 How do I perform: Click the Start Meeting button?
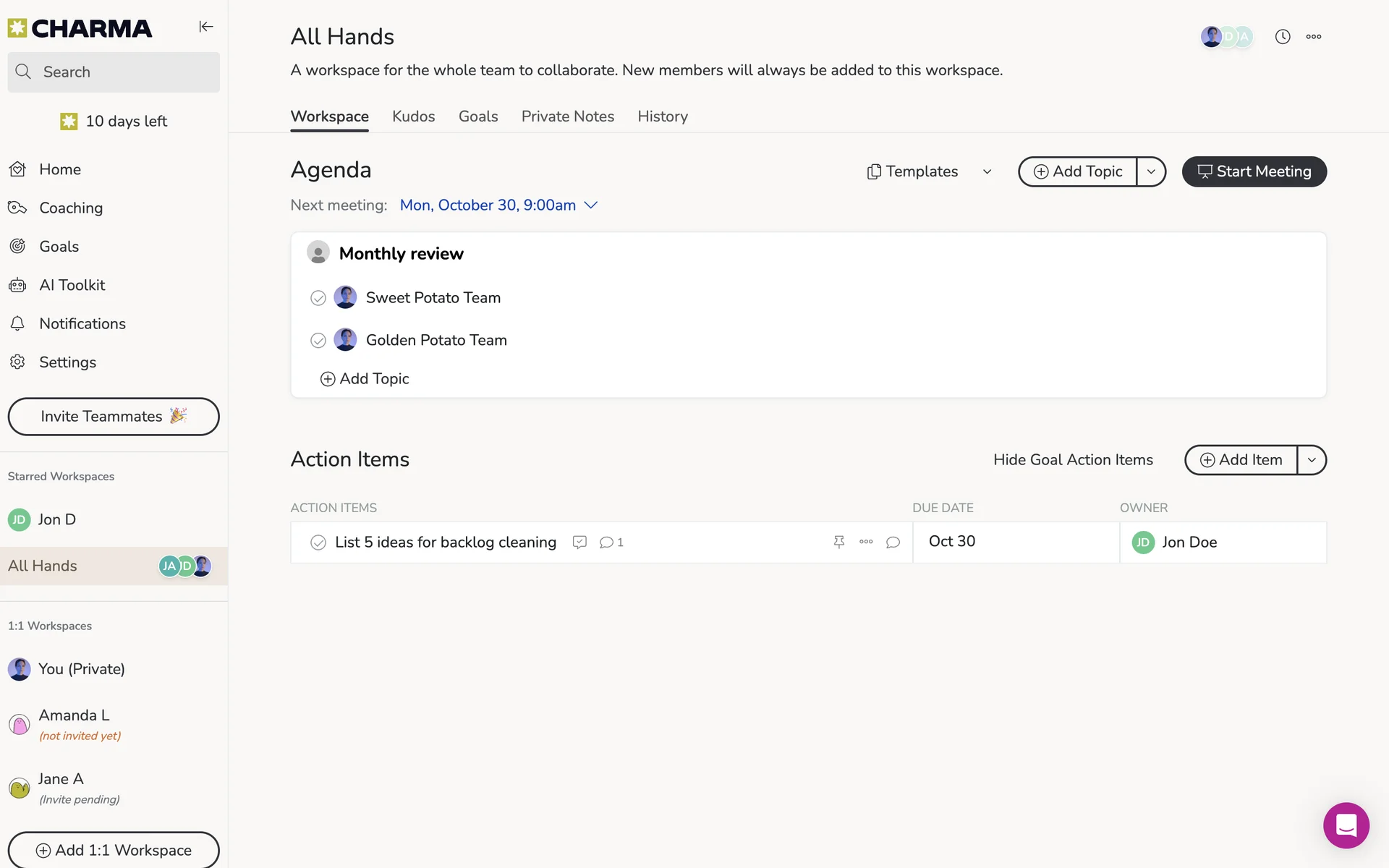[1254, 171]
